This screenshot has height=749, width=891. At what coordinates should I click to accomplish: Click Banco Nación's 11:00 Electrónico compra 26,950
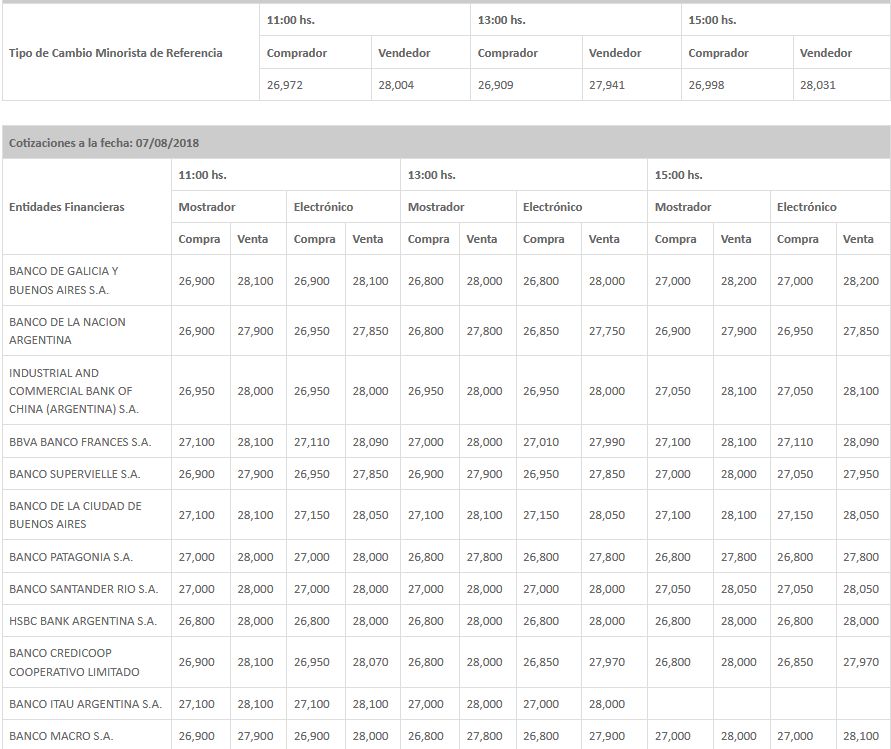point(311,331)
